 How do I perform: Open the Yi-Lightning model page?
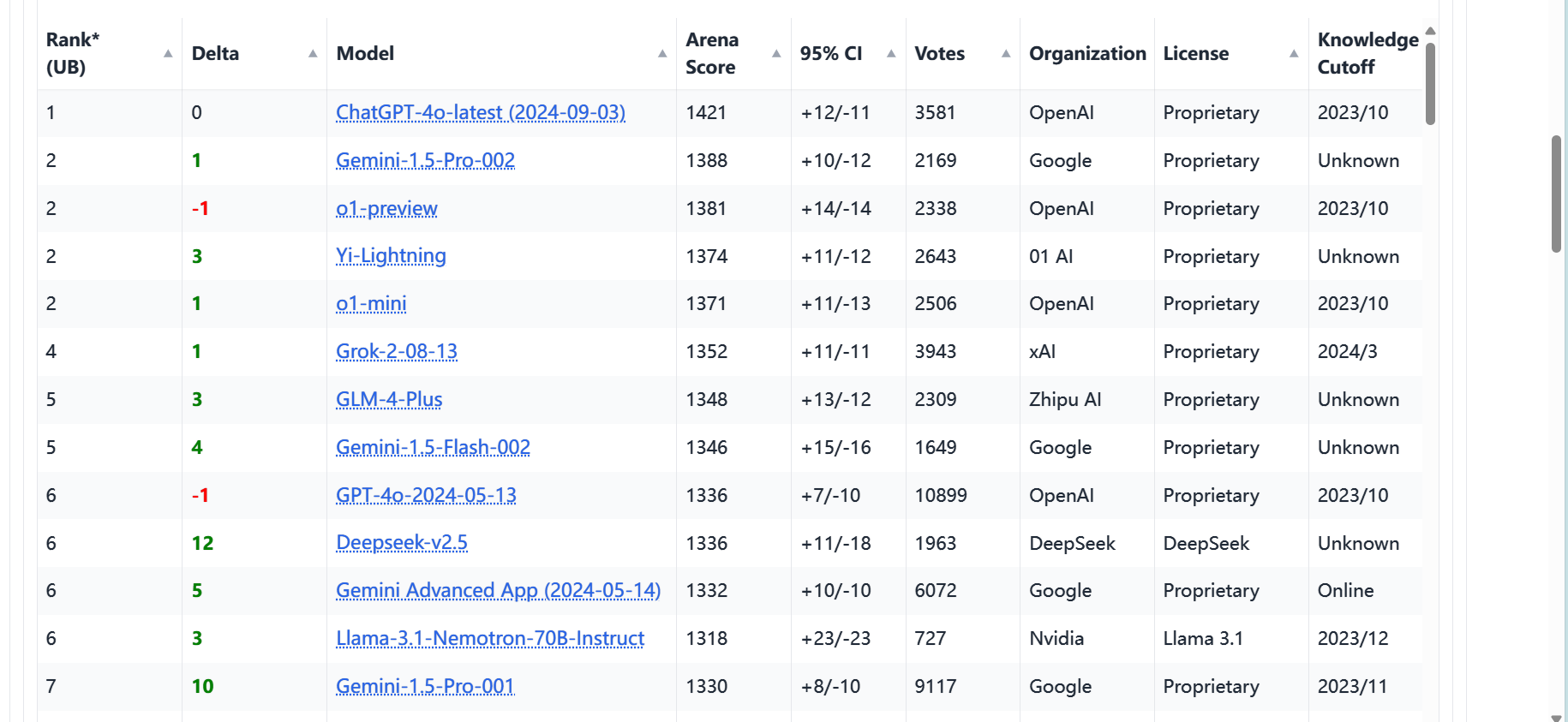click(x=391, y=256)
